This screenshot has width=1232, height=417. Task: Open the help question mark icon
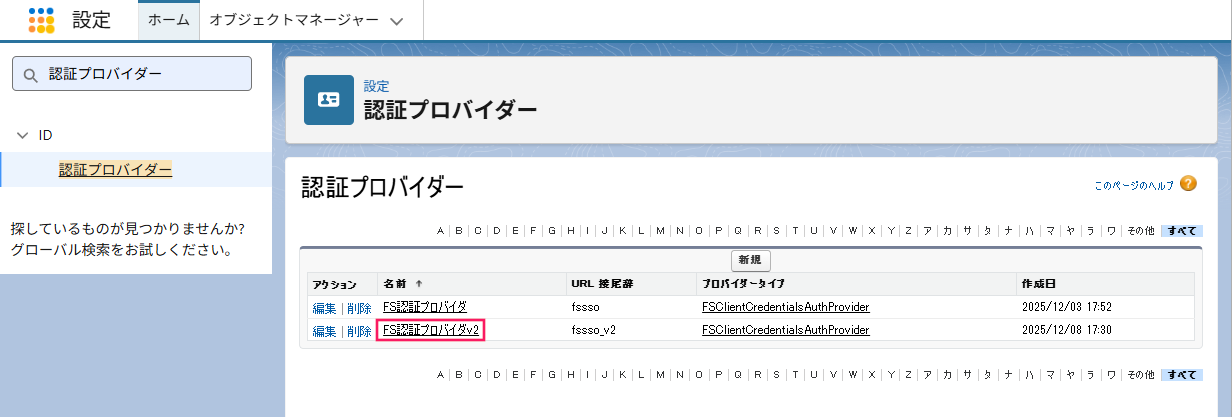coord(1188,184)
